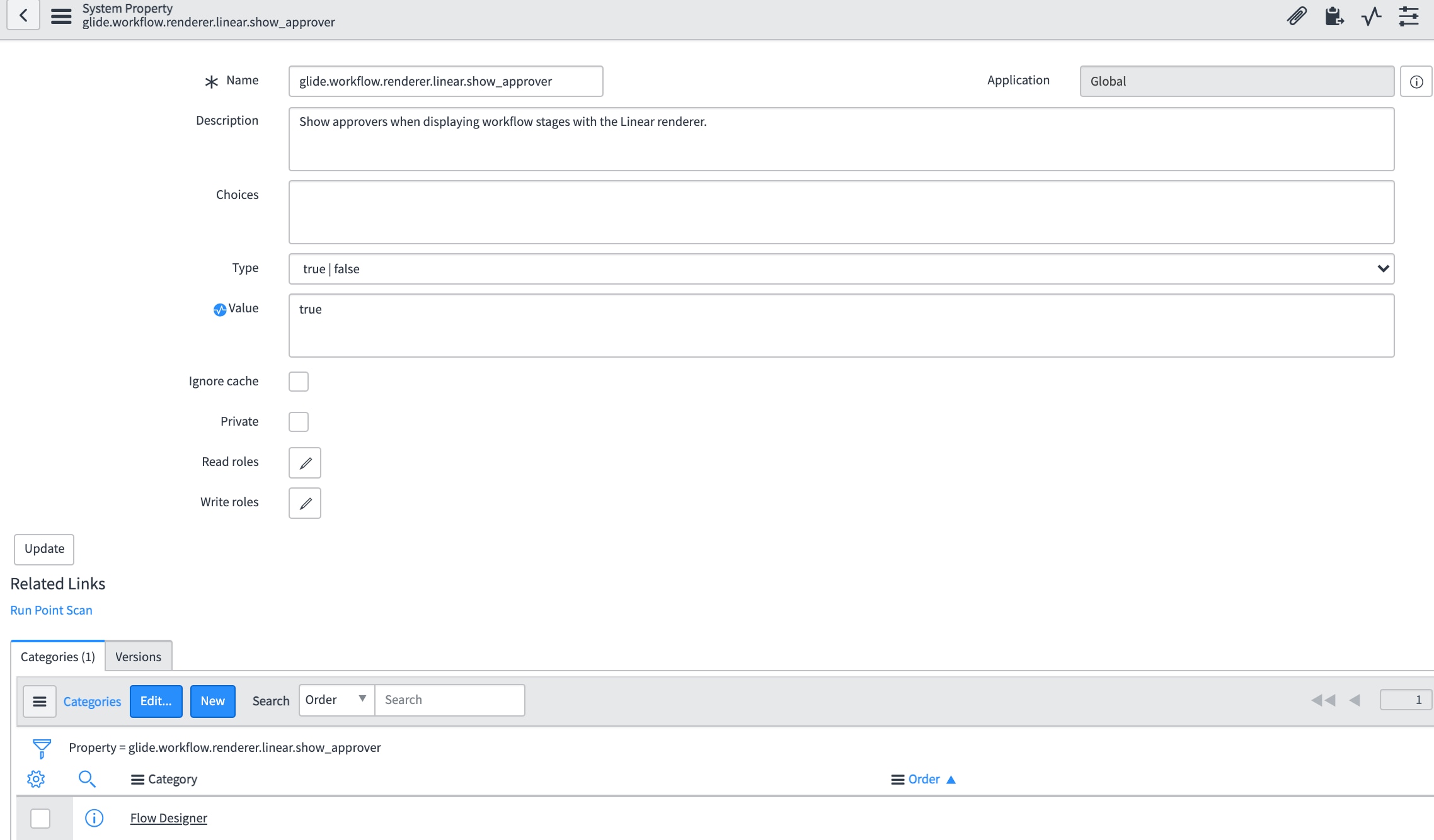Viewport: 1434px width, 840px height.
Task: Open the form personalization sliders icon
Action: (1409, 16)
